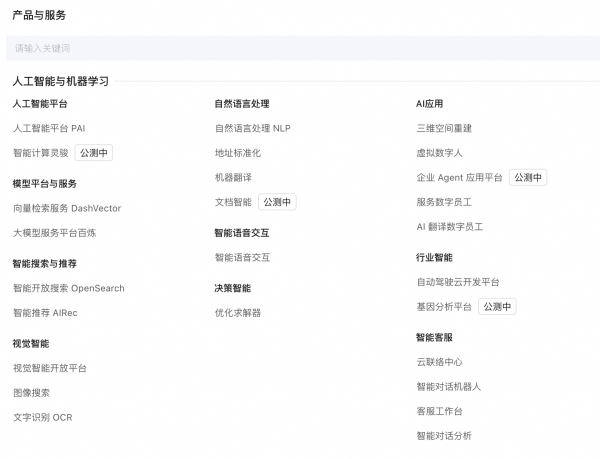Click the 人工智能平台 category heading
Screen dimensions: 600x459
coord(40,104)
